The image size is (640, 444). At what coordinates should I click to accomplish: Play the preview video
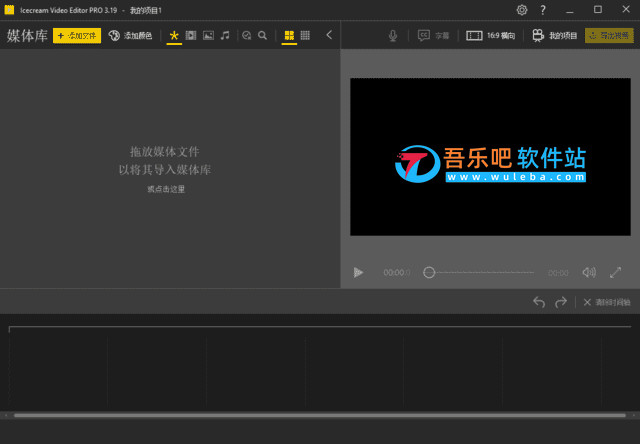coord(358,272)
